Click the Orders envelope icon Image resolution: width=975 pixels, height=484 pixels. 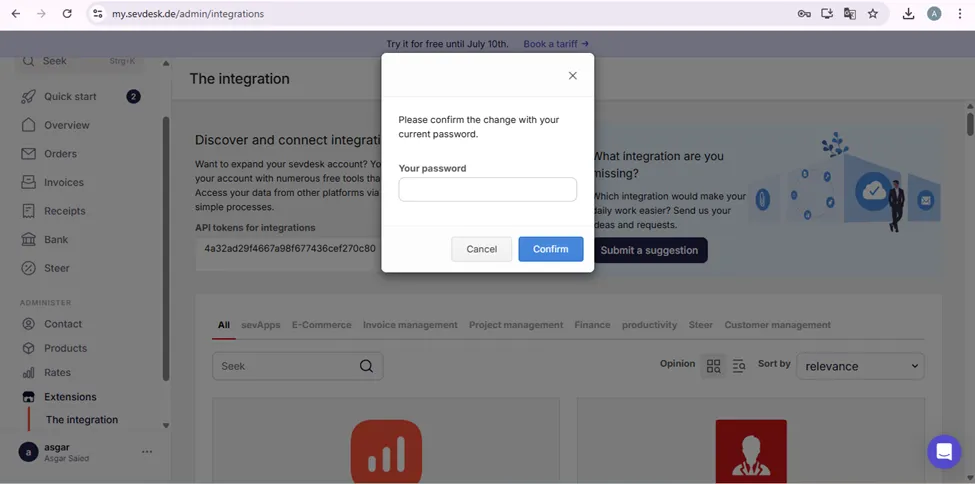point(28,154)
